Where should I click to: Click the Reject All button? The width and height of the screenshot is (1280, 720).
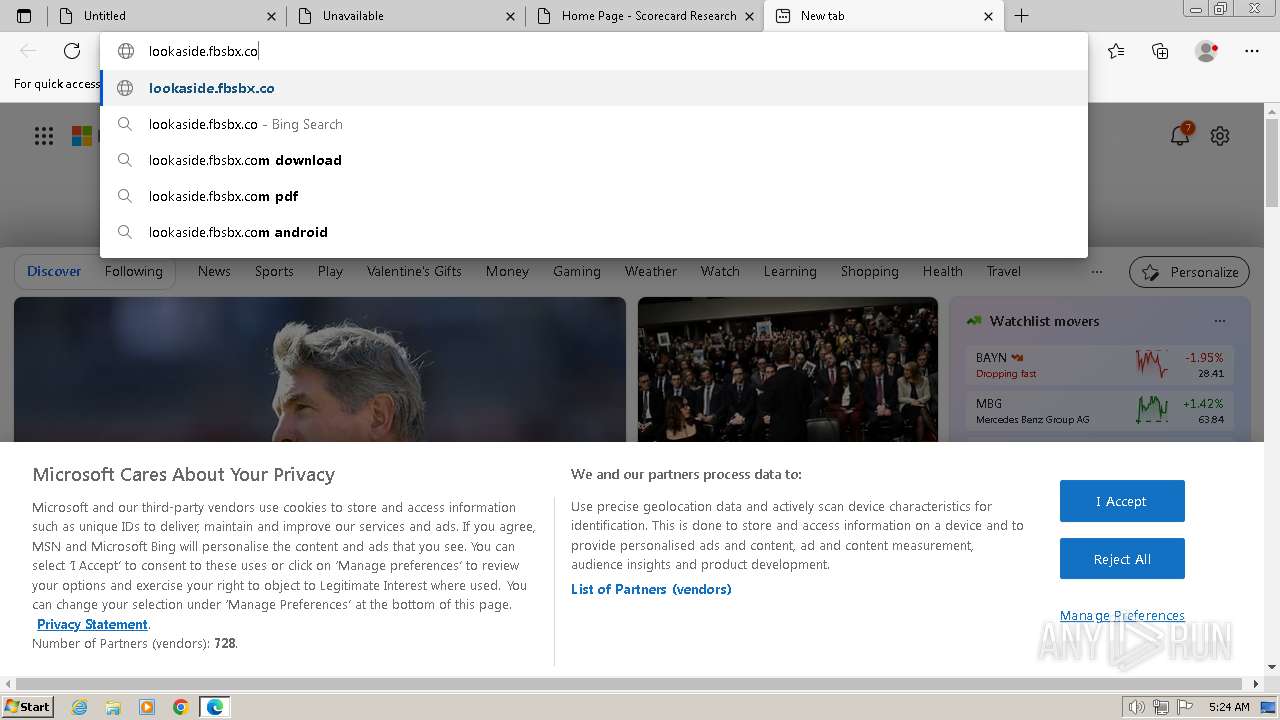[x=1122, y=559]
